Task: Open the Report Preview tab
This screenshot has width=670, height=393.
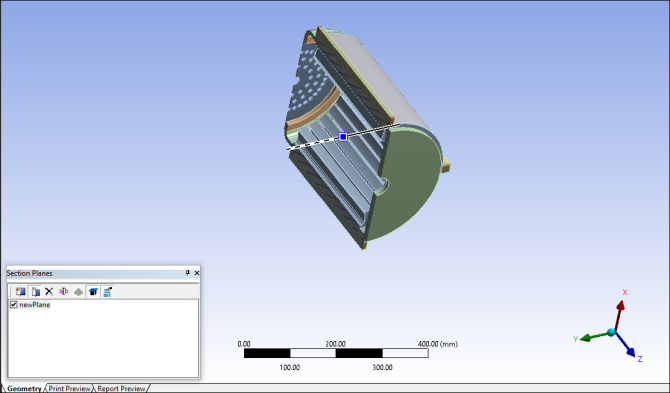Action: pyautogui.click(x=121, y=388)
